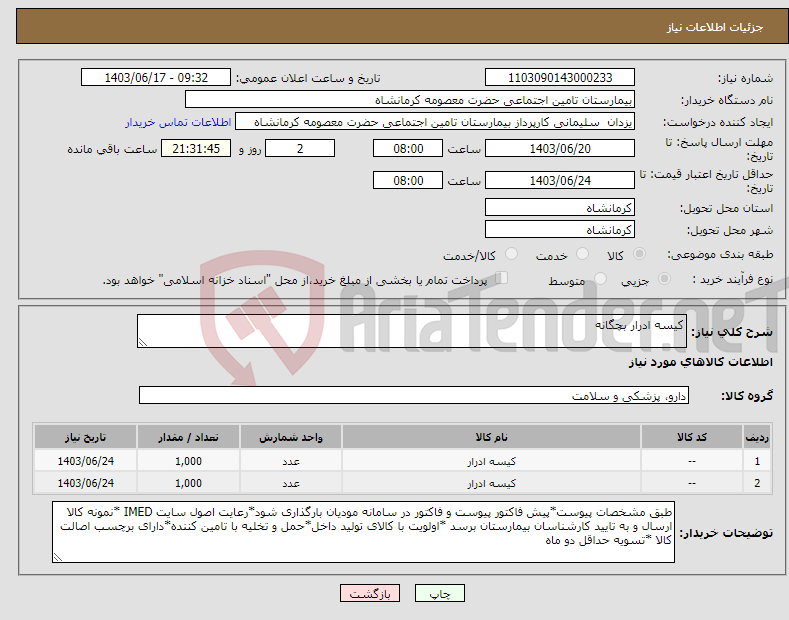Click row number 2 cell
Screen dimensions: 789x620
[757, 483]
